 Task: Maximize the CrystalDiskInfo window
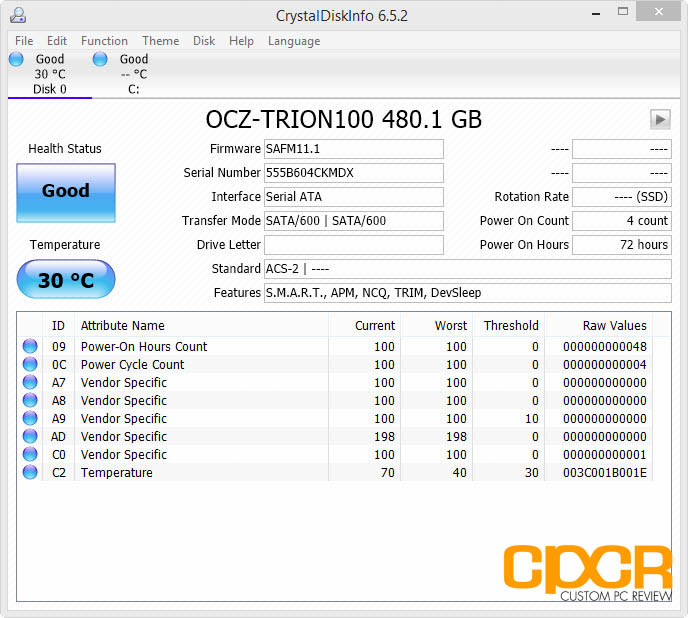623,12
